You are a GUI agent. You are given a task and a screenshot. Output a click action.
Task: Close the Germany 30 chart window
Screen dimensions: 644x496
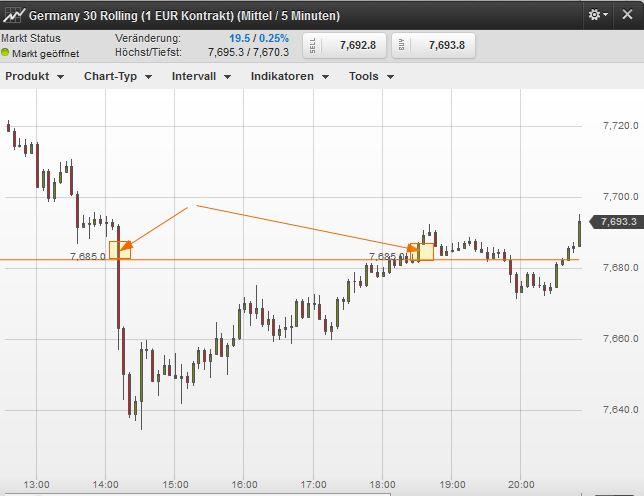click(627, 14)
